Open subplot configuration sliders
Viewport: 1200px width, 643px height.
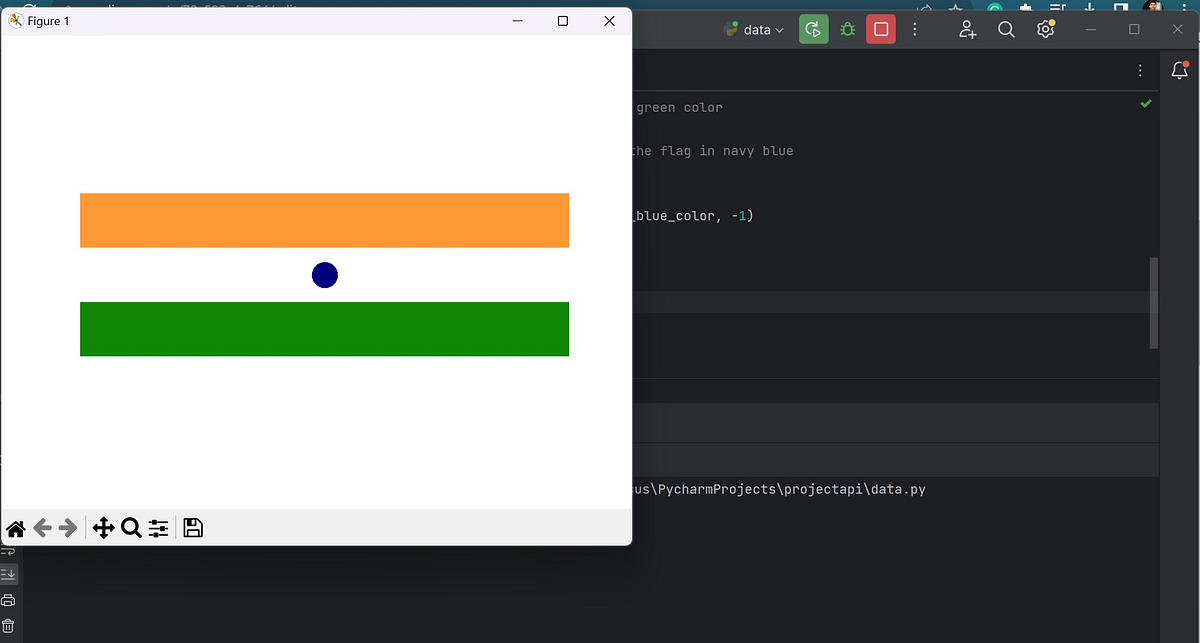click(158, 528)
